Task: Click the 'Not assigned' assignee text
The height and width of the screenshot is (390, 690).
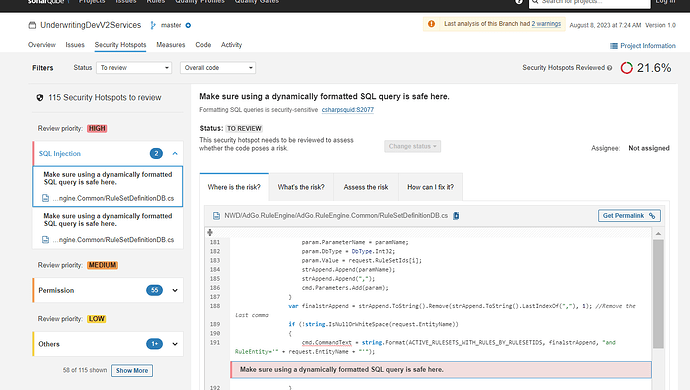Action: [649, 148]
